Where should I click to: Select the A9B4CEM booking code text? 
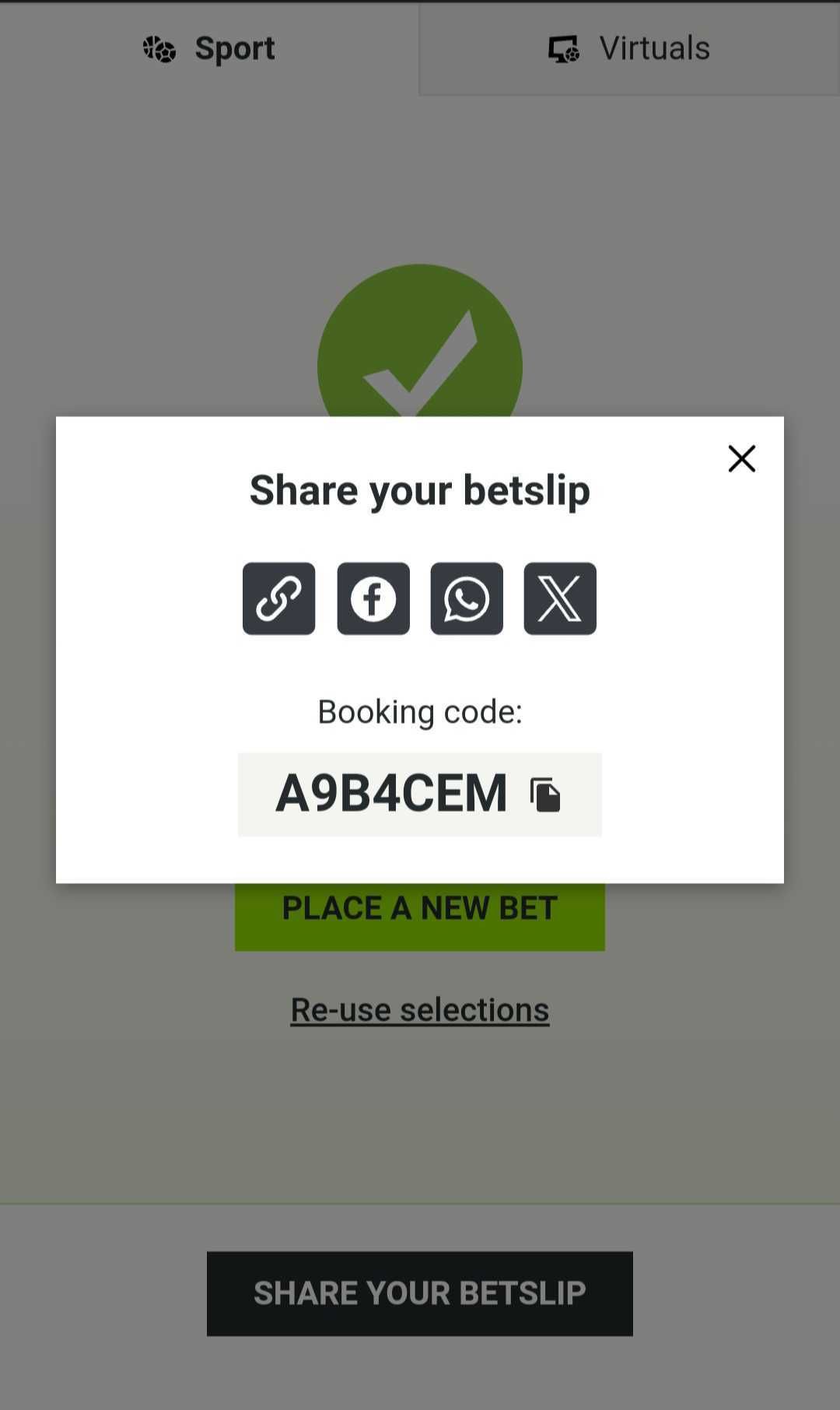point(391,794)
